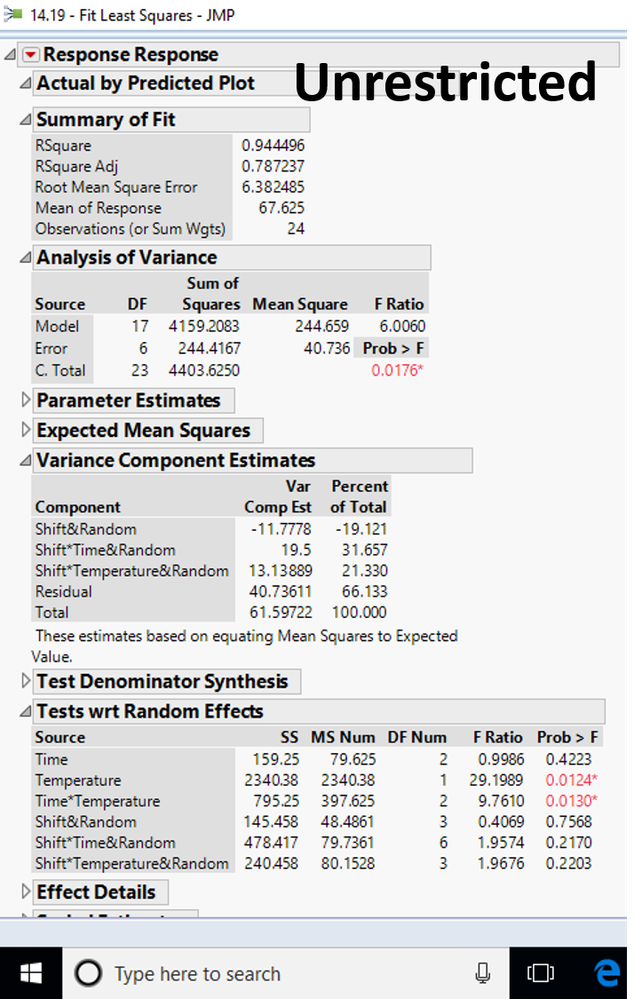The width and height of the screenshot is (634, 999).
Task: Collapse Tests wrt Random Effects section
Action: tap(25, 711)
